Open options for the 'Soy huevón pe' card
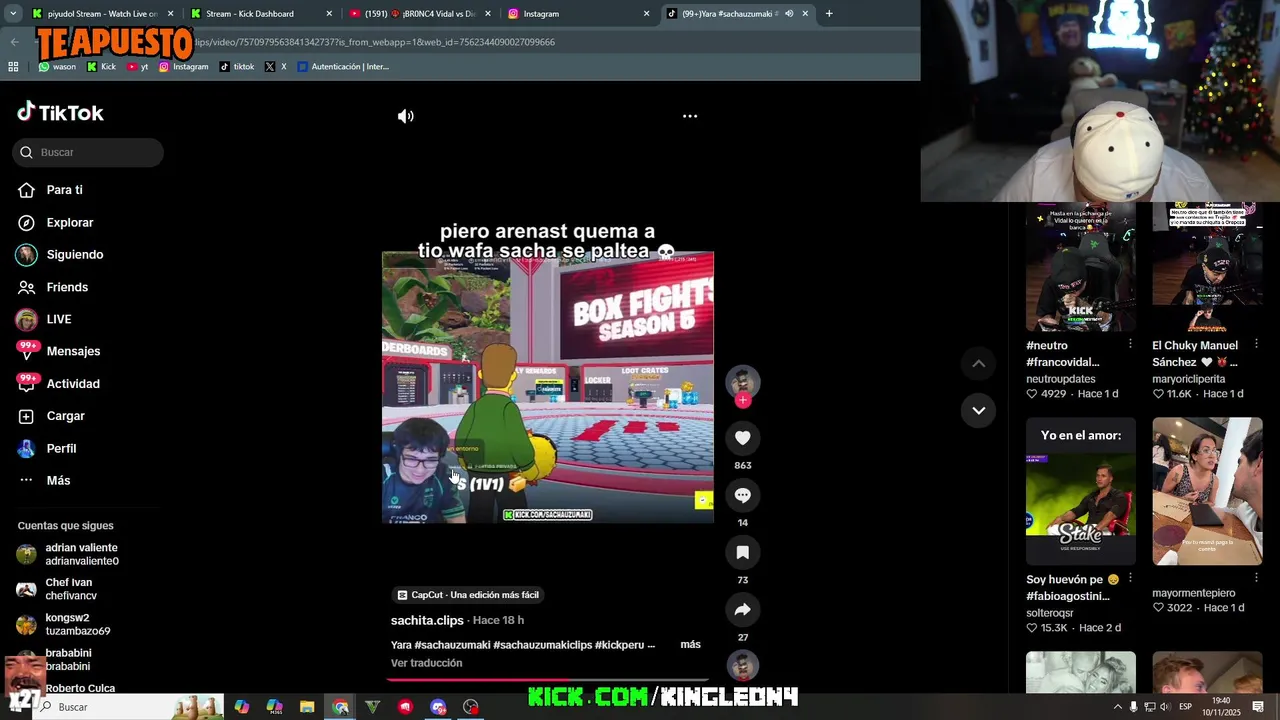This screenshot has height=720, width=1280. 1130,578
